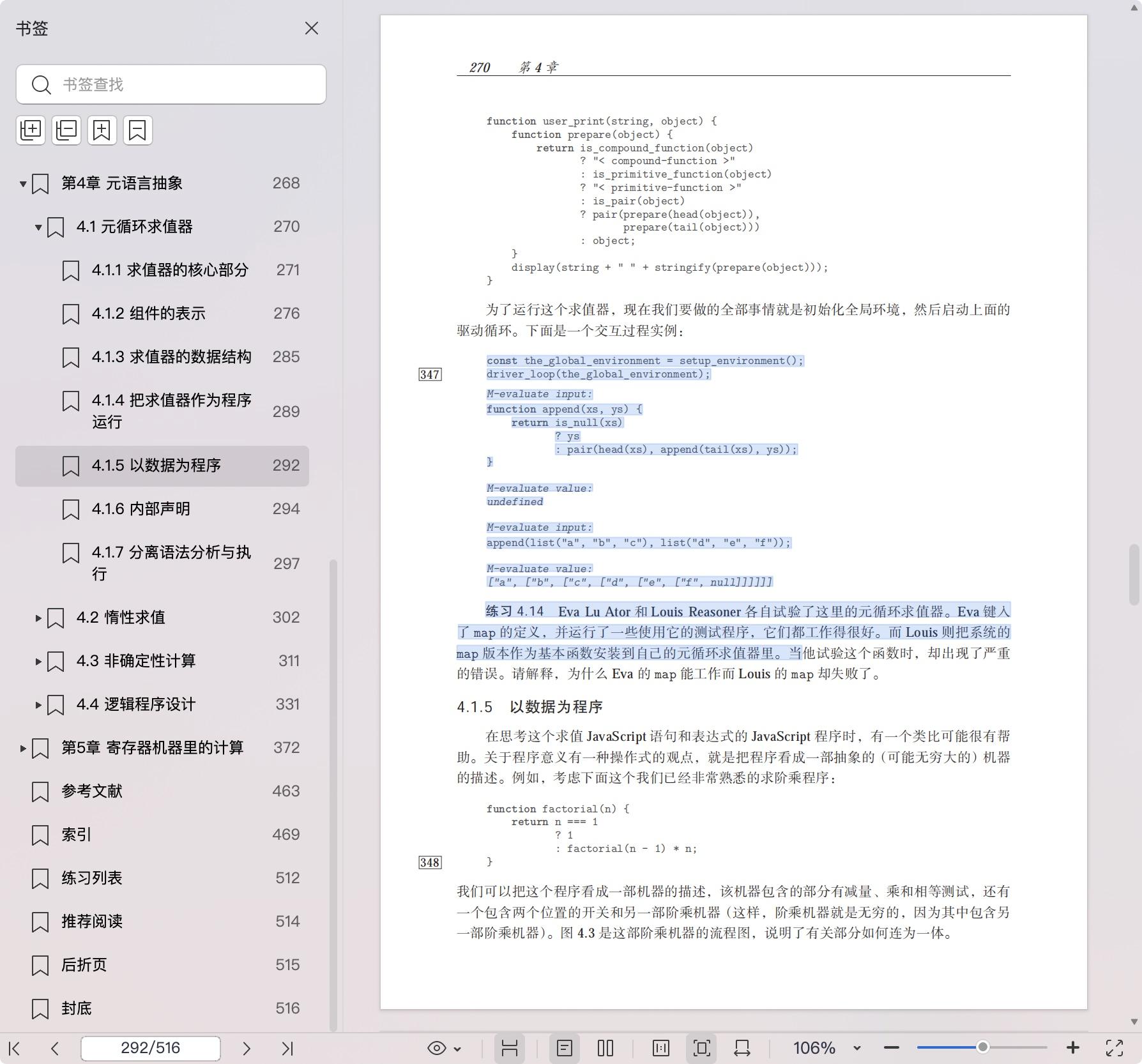Image resolution: width=1142 pixels, height=1064 pixels.
Task: Jump to 索引 bookmark
Action: 162,835
